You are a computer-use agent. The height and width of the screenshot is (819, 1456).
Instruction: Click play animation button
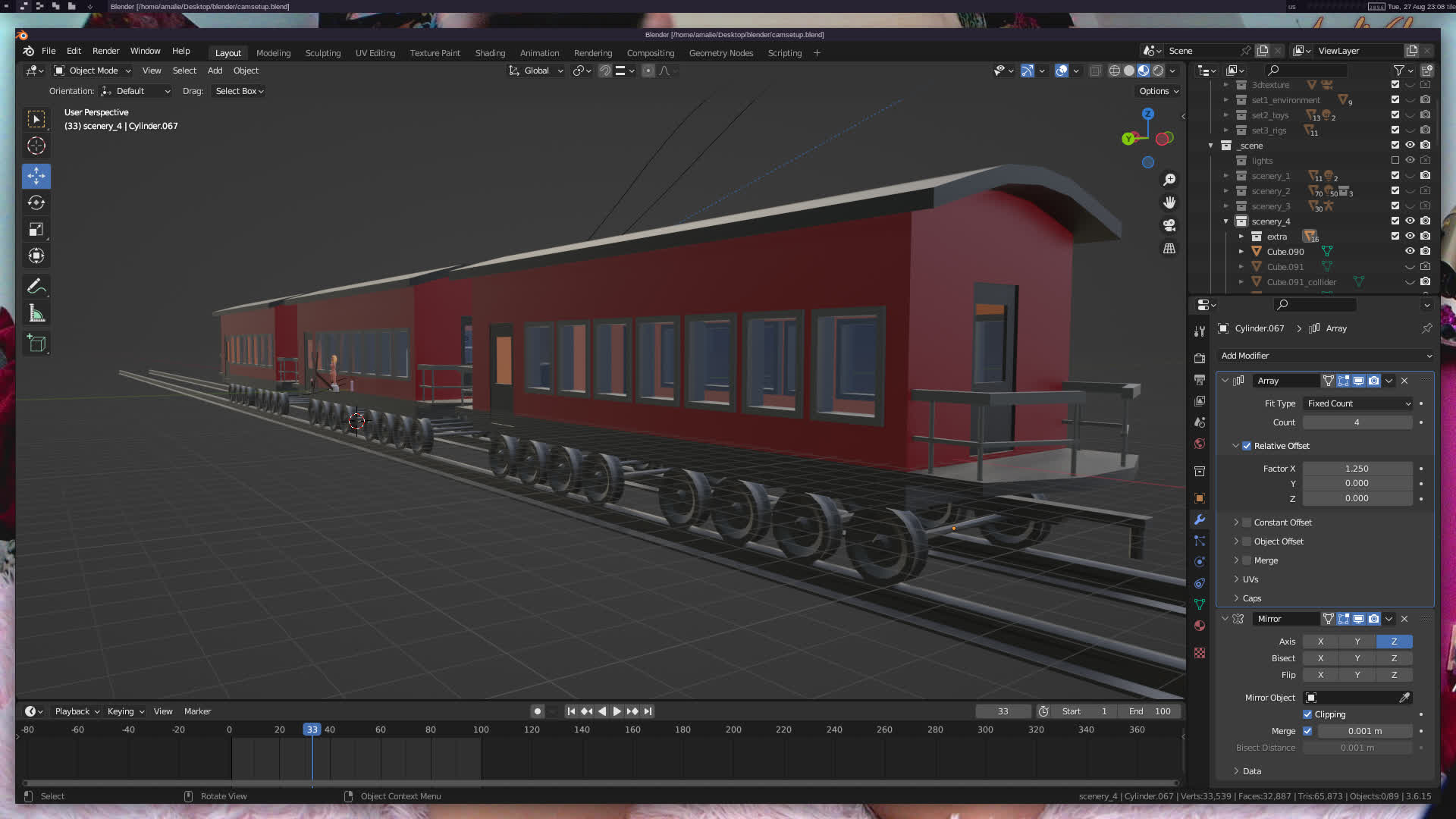617,711
